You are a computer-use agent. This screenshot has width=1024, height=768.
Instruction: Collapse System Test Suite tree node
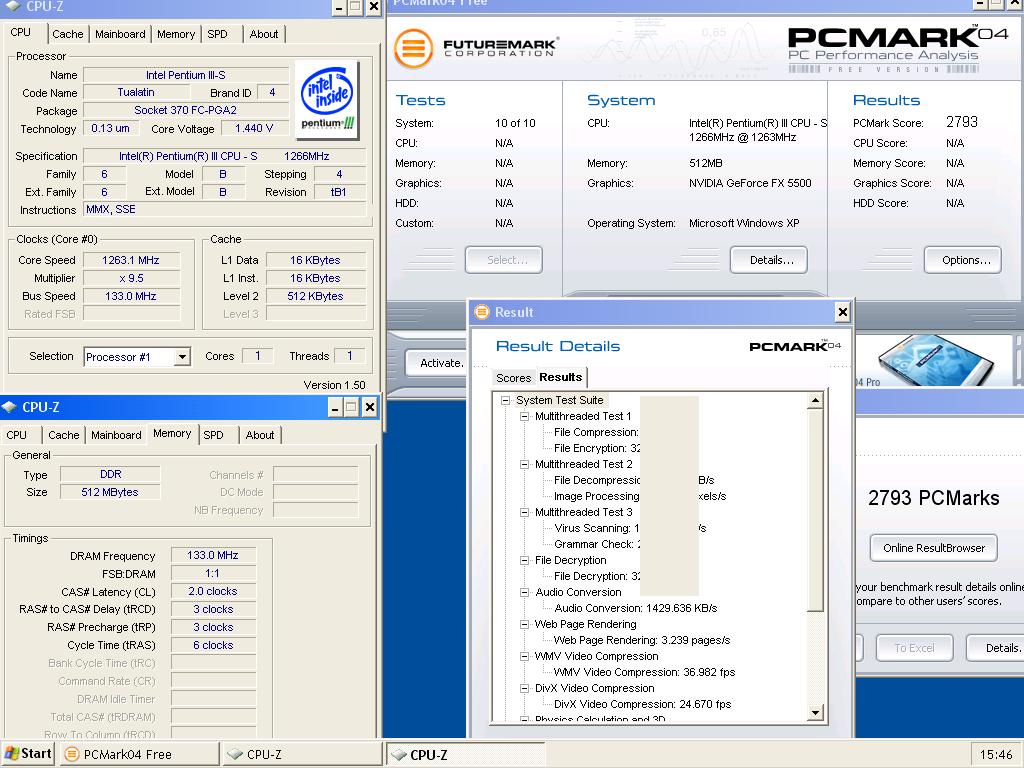point(505,400)
